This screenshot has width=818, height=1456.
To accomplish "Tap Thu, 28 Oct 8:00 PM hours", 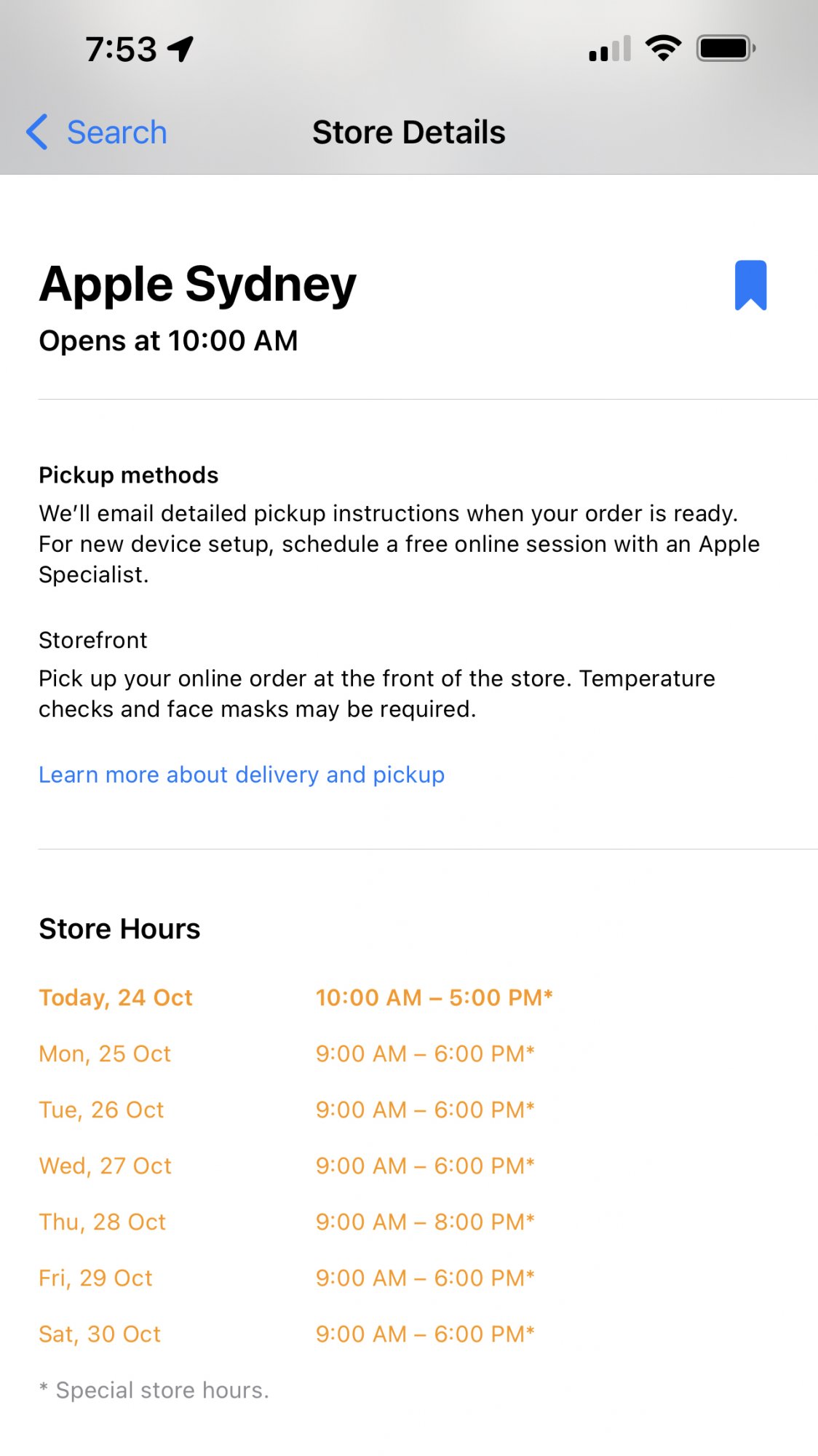I will 425,1222.
